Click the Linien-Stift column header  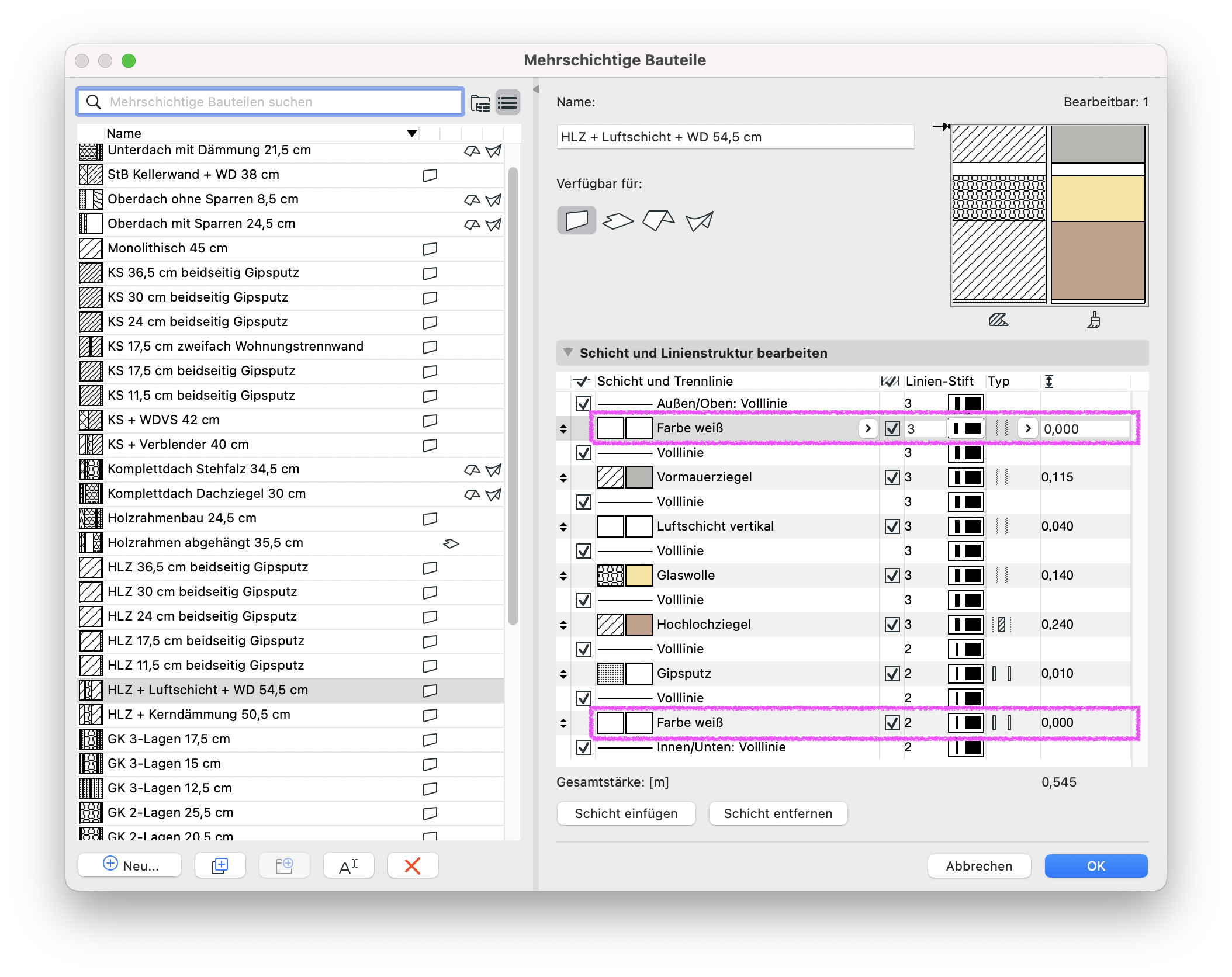tap(939, 382)
